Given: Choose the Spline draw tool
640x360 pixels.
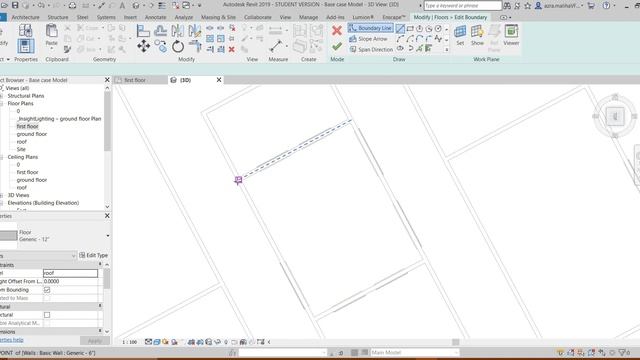Looking at the screenshot, I should 438,39.
